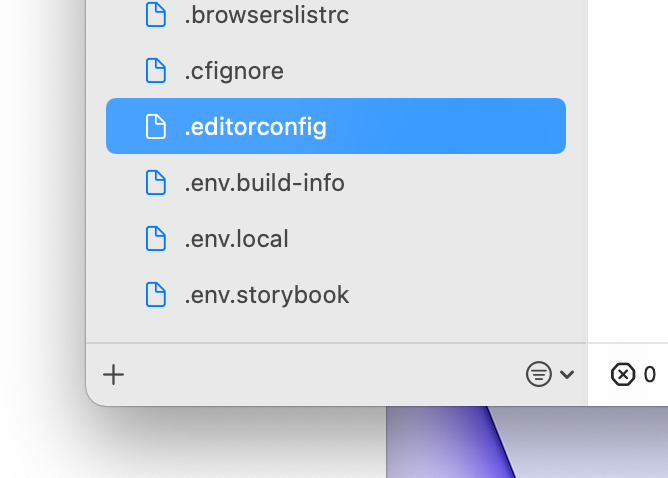Open the .env.storybook file

tap(266, 295)
